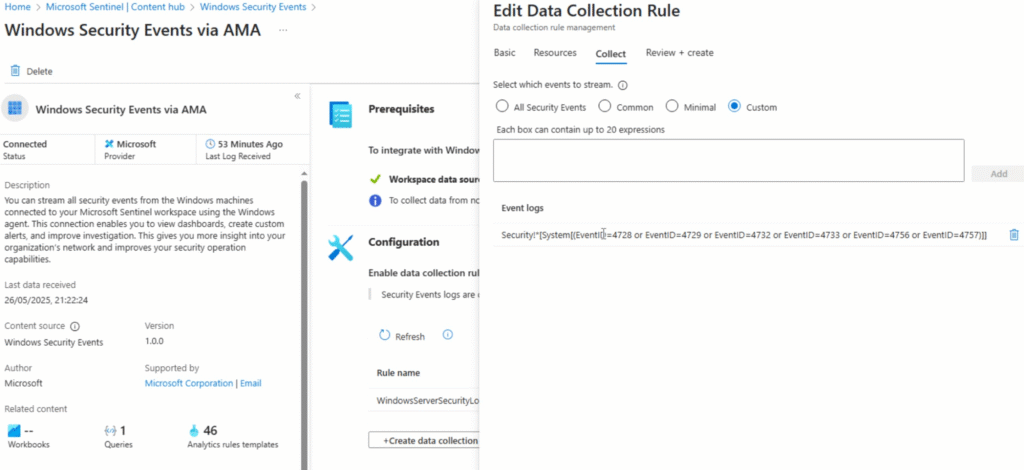Viewport: 1024px width, 470px height.
Task: Open Windows Security Events breadcrumb
Action: point(253,7)
